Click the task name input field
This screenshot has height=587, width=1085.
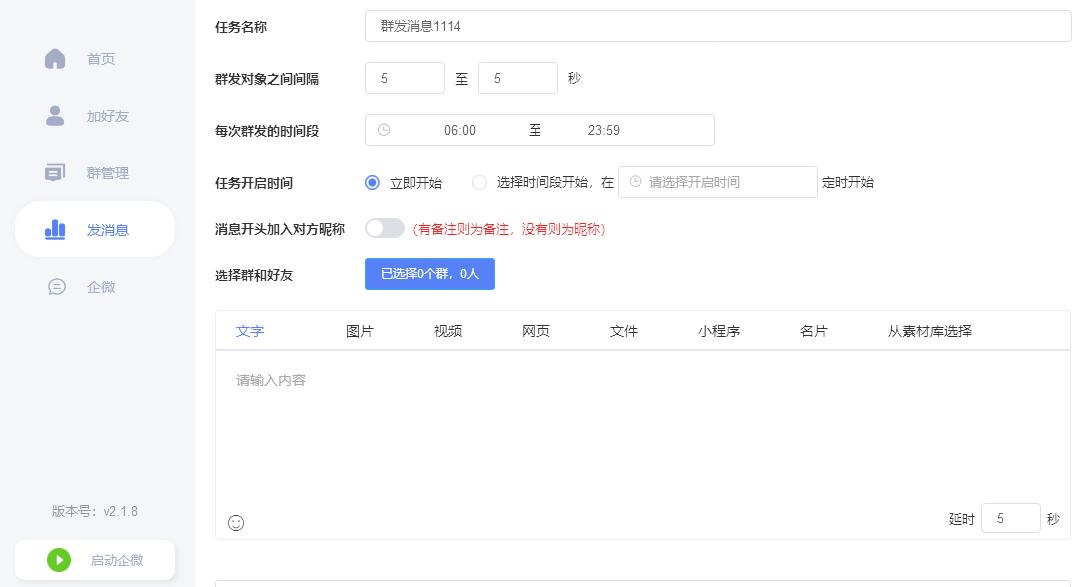[x=717, y=26]
